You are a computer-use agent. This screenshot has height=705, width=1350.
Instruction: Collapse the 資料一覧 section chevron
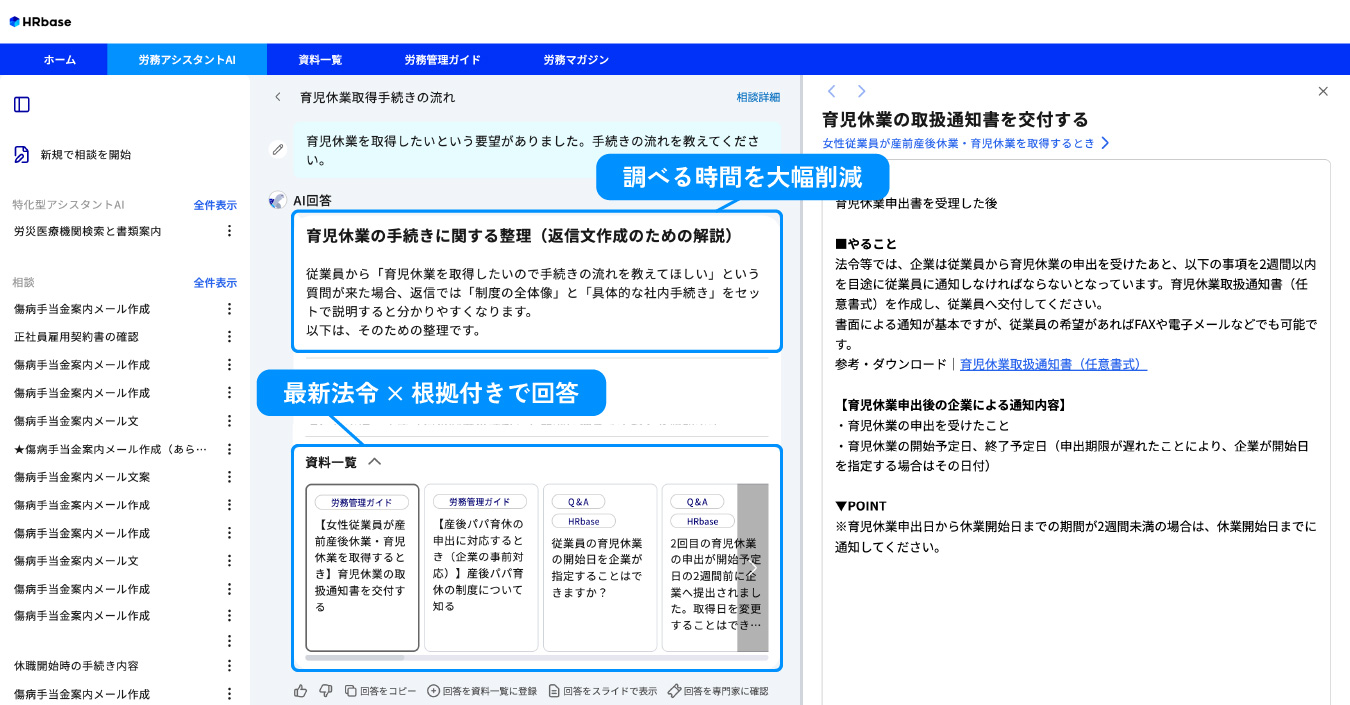[x=375, y=462]
